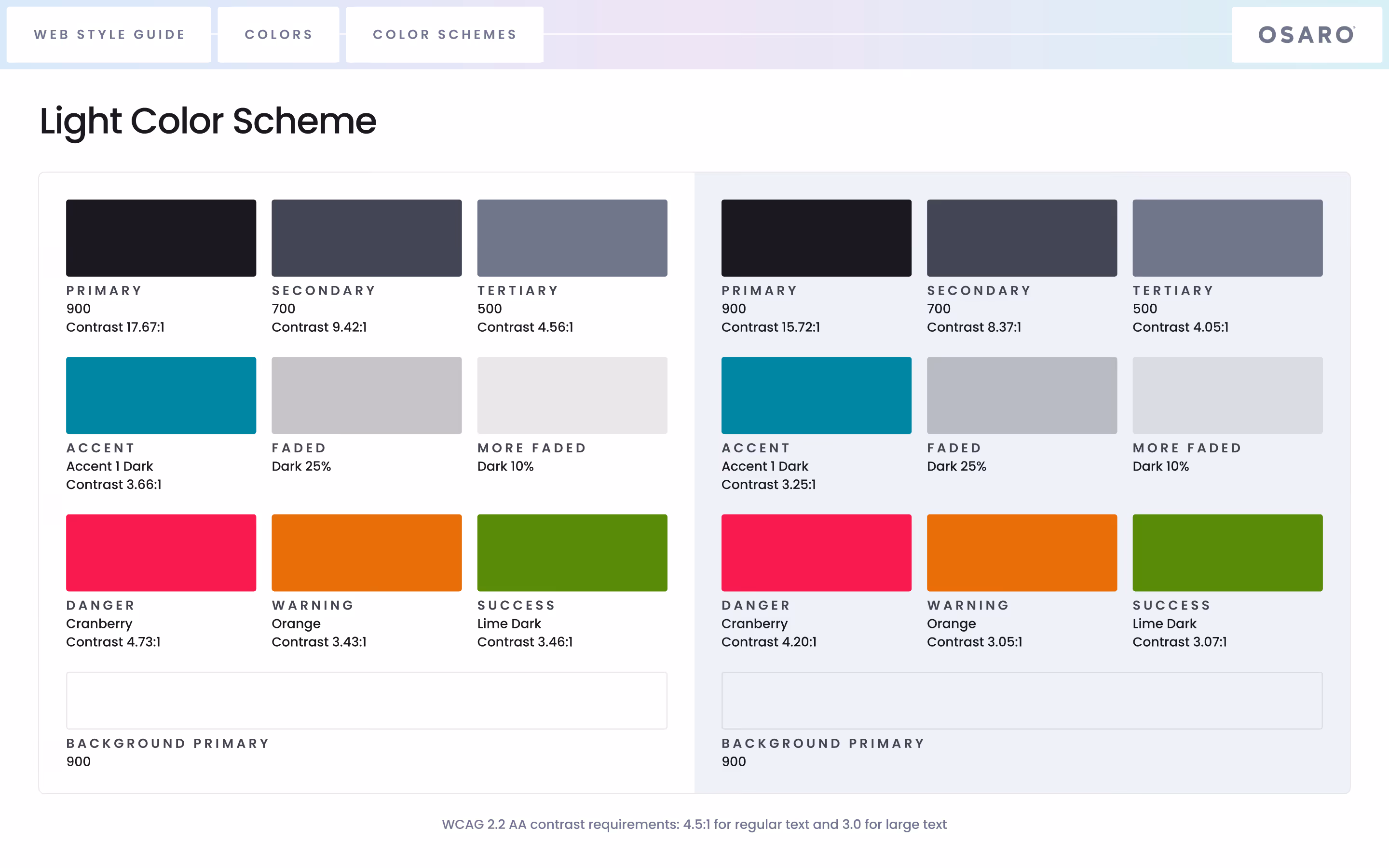Choose the More Faded swatch on lavender panel
Image resolution: width=1389 pixels, height=868 pixels.
click(1228, 395)
